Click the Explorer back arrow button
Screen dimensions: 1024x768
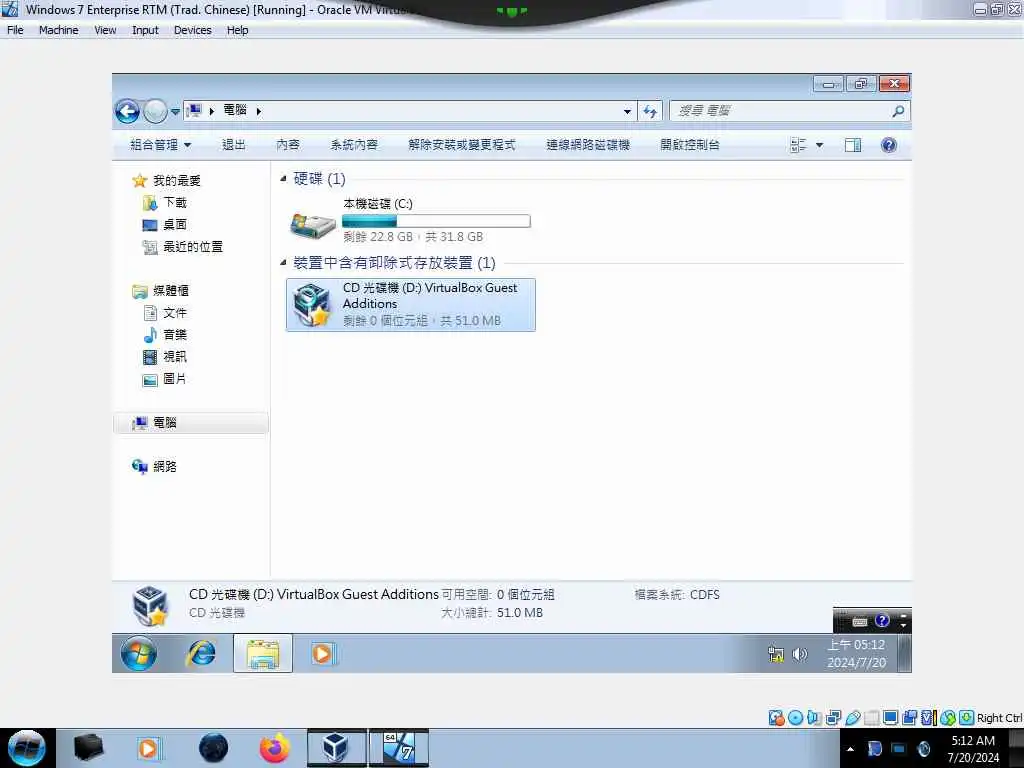click(x=127, y=112)
